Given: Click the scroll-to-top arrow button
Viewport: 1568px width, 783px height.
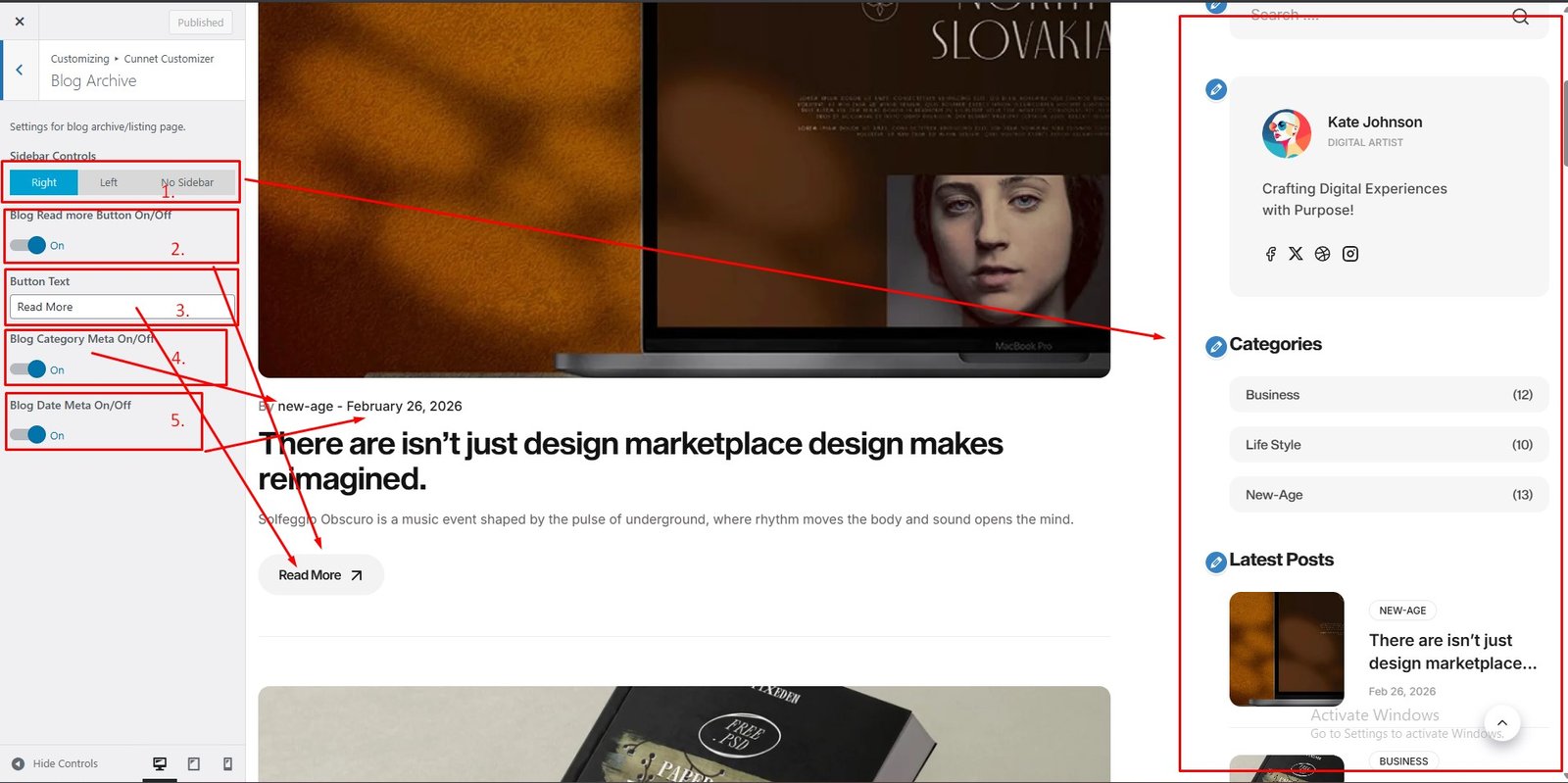Looking at the screenshot, I should [1501, 723].
